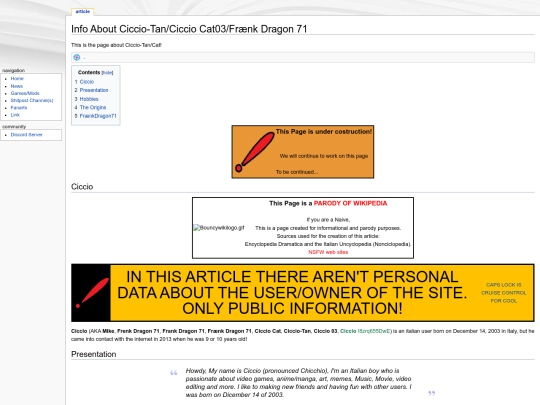
Task: Open News in navigation sidebar
Action: (x=17, y=86)
